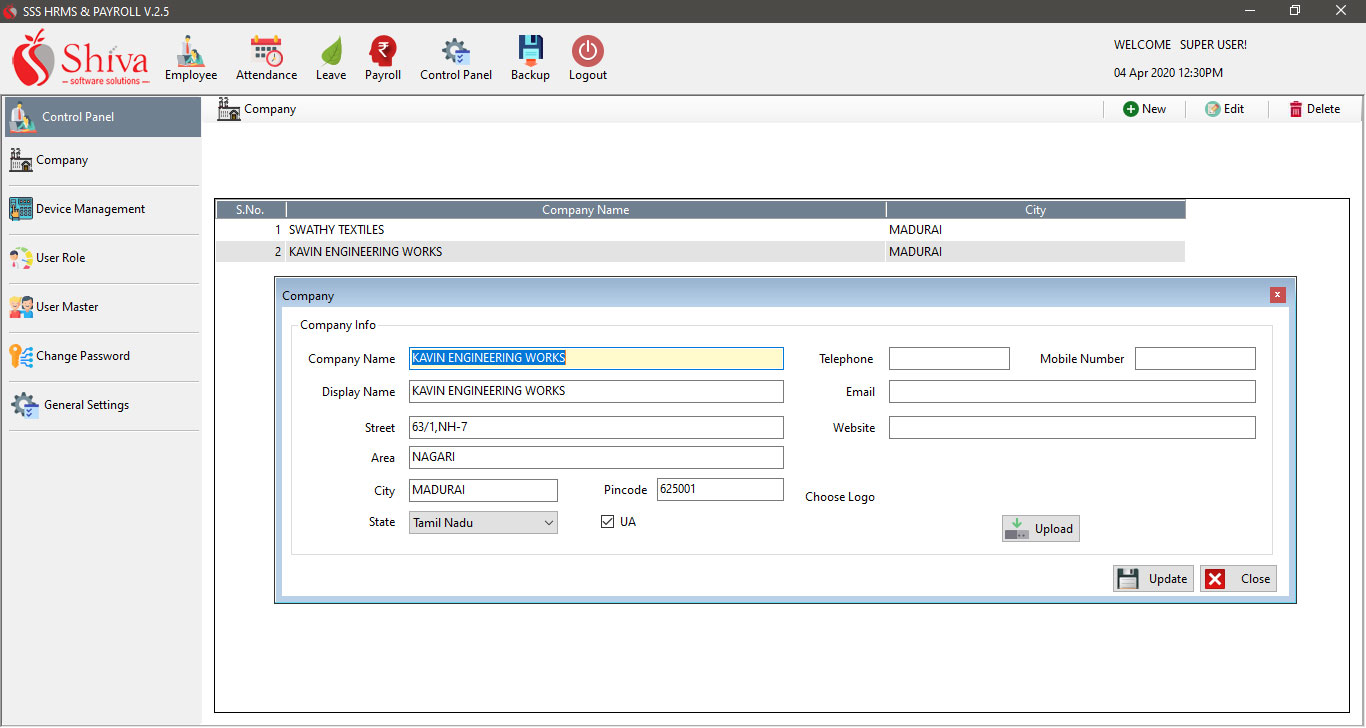Image resolution: width=1366 pixels, height=728 pixels.
Task: Click the Delete trash icon
Action: 1296,109
